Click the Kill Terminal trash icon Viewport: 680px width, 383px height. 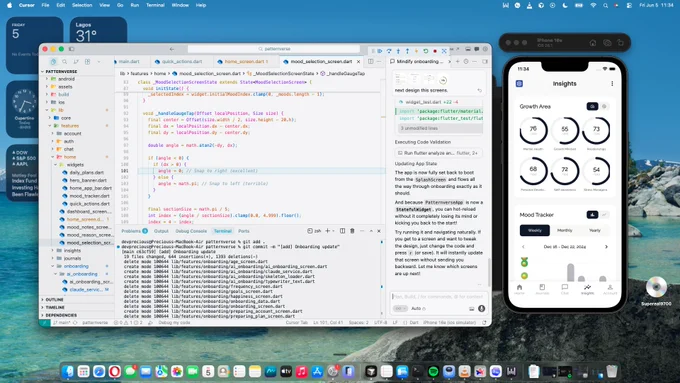coord(352,231)
